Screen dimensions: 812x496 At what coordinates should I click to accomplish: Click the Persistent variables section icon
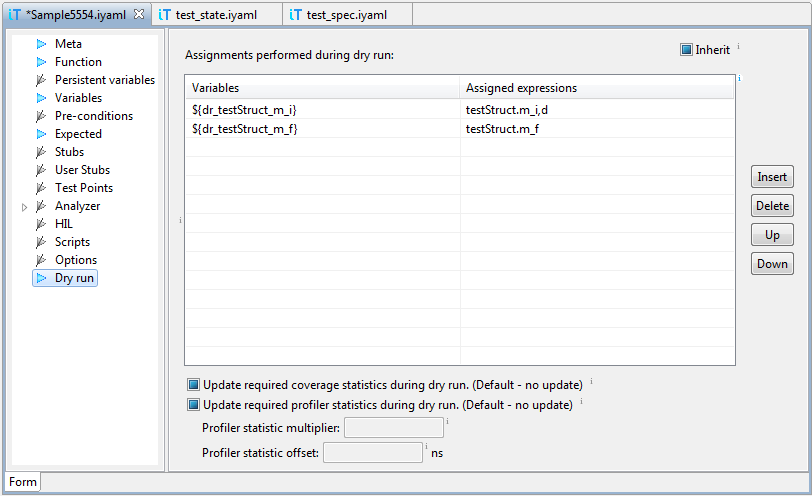click(x=41, y=80)
